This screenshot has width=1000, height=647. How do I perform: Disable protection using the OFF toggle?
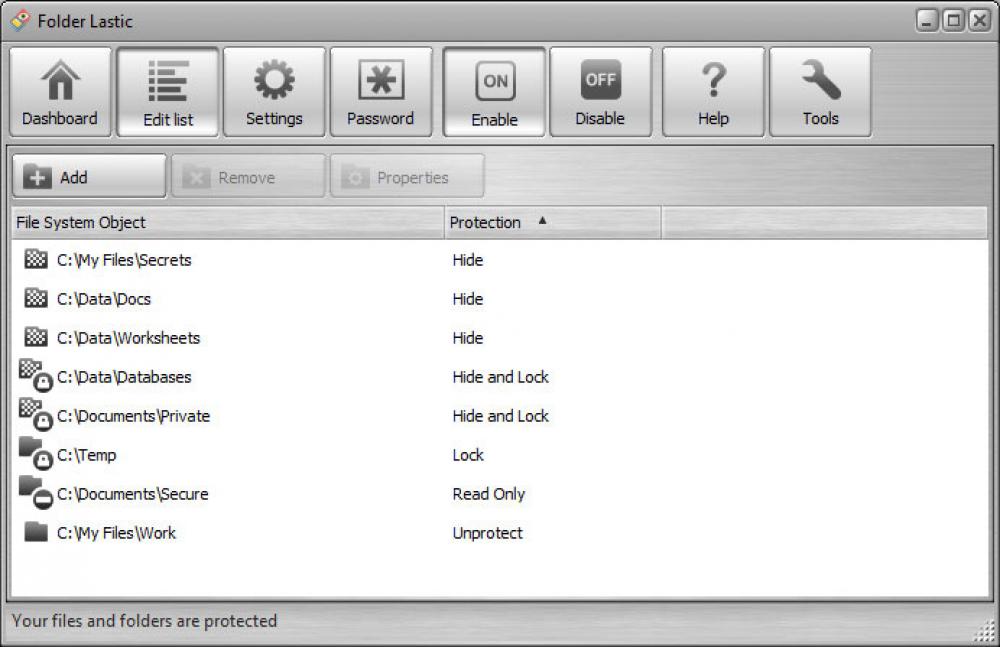(600, 80)
